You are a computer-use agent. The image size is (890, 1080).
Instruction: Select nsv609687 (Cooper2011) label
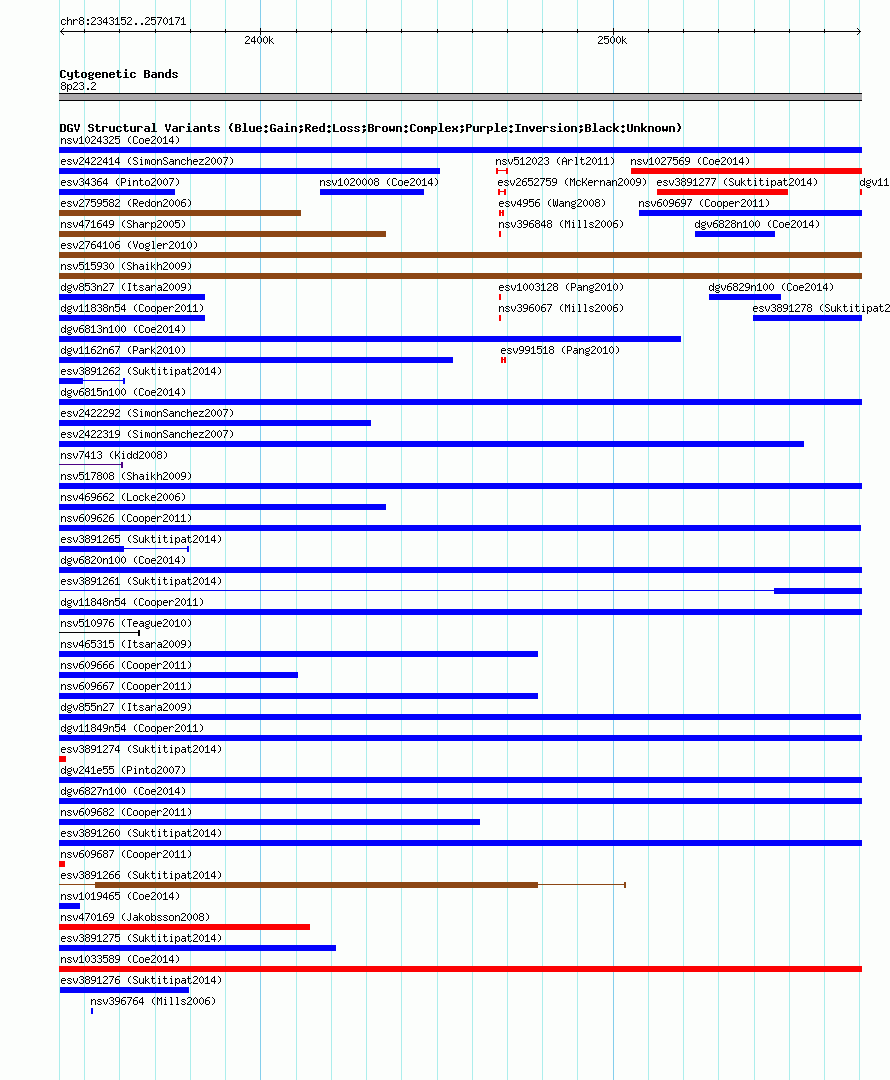click(x=126, y=855)
